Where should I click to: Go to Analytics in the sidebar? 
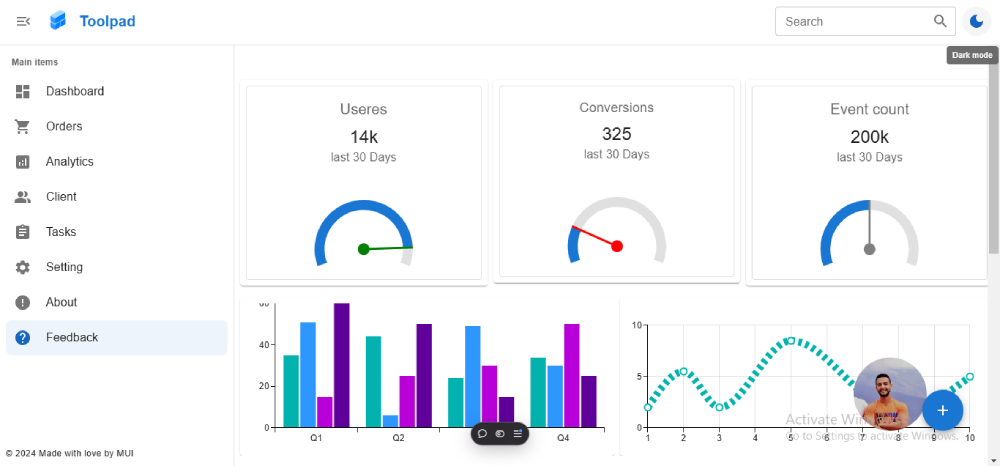[x=117, y=161]
